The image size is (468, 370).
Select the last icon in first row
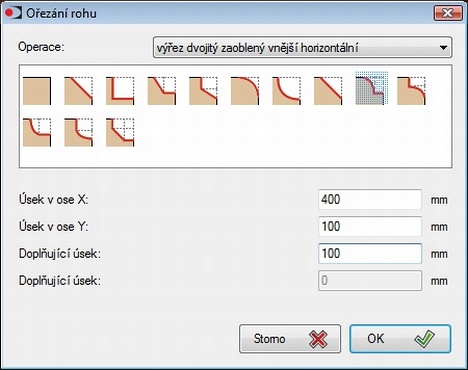click(x=411, y=91)
